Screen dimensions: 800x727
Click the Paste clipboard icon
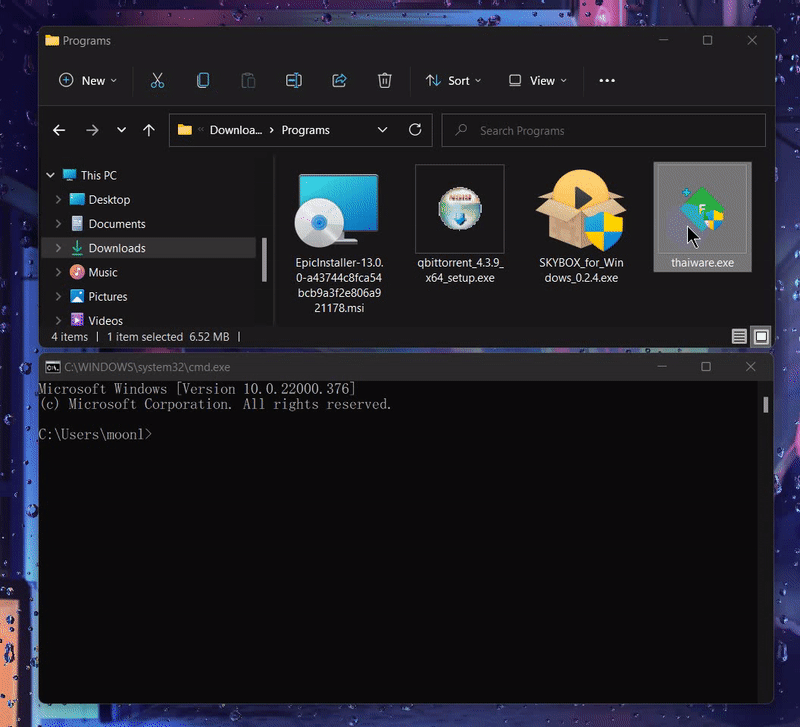[248, 81]
